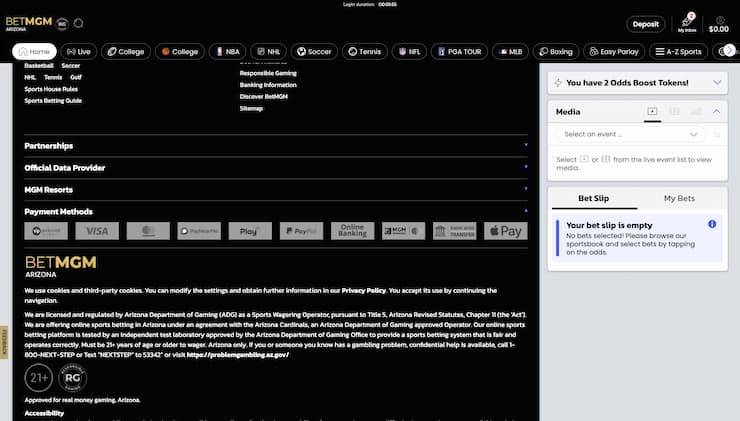
Task: Click the MGM card payment logo
Action: [x=404, y=231]
